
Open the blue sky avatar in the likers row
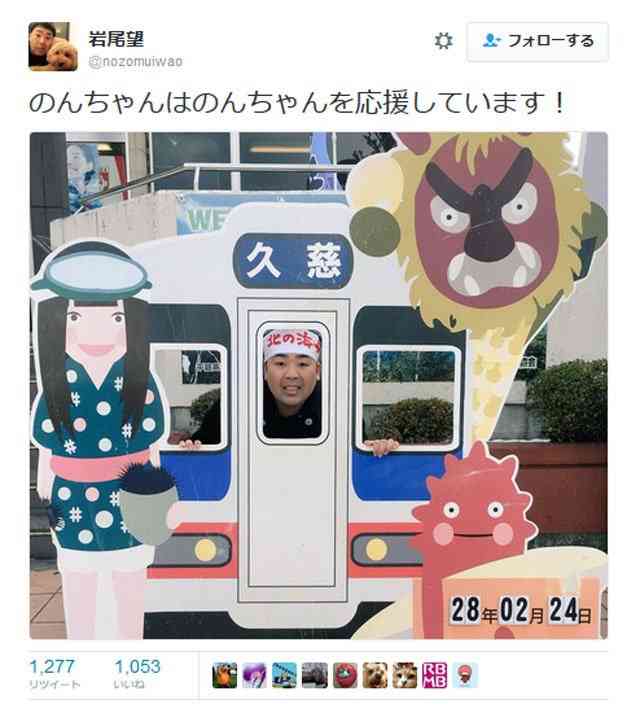285,675
